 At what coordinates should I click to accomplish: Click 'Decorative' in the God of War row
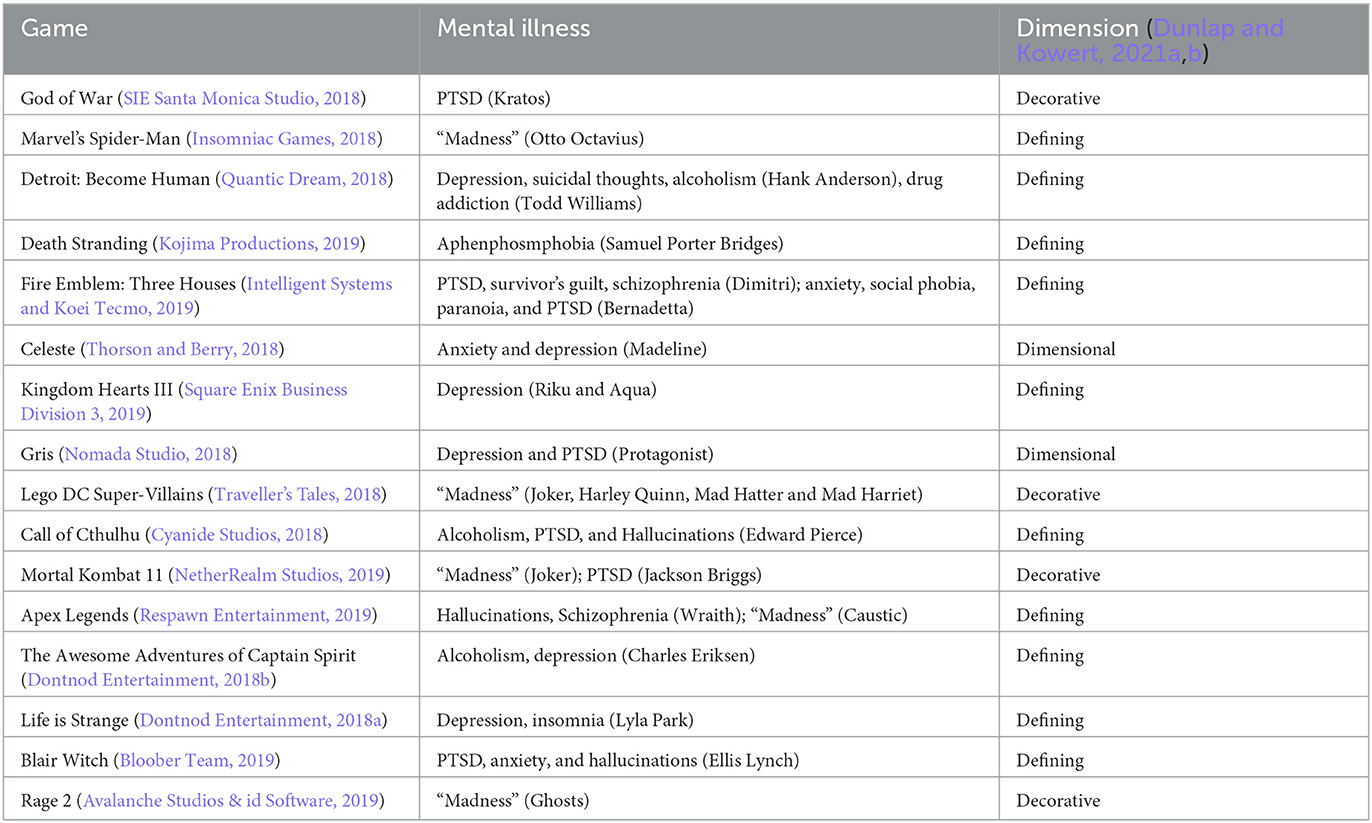pyautogui.click(x=1058, y=99)
